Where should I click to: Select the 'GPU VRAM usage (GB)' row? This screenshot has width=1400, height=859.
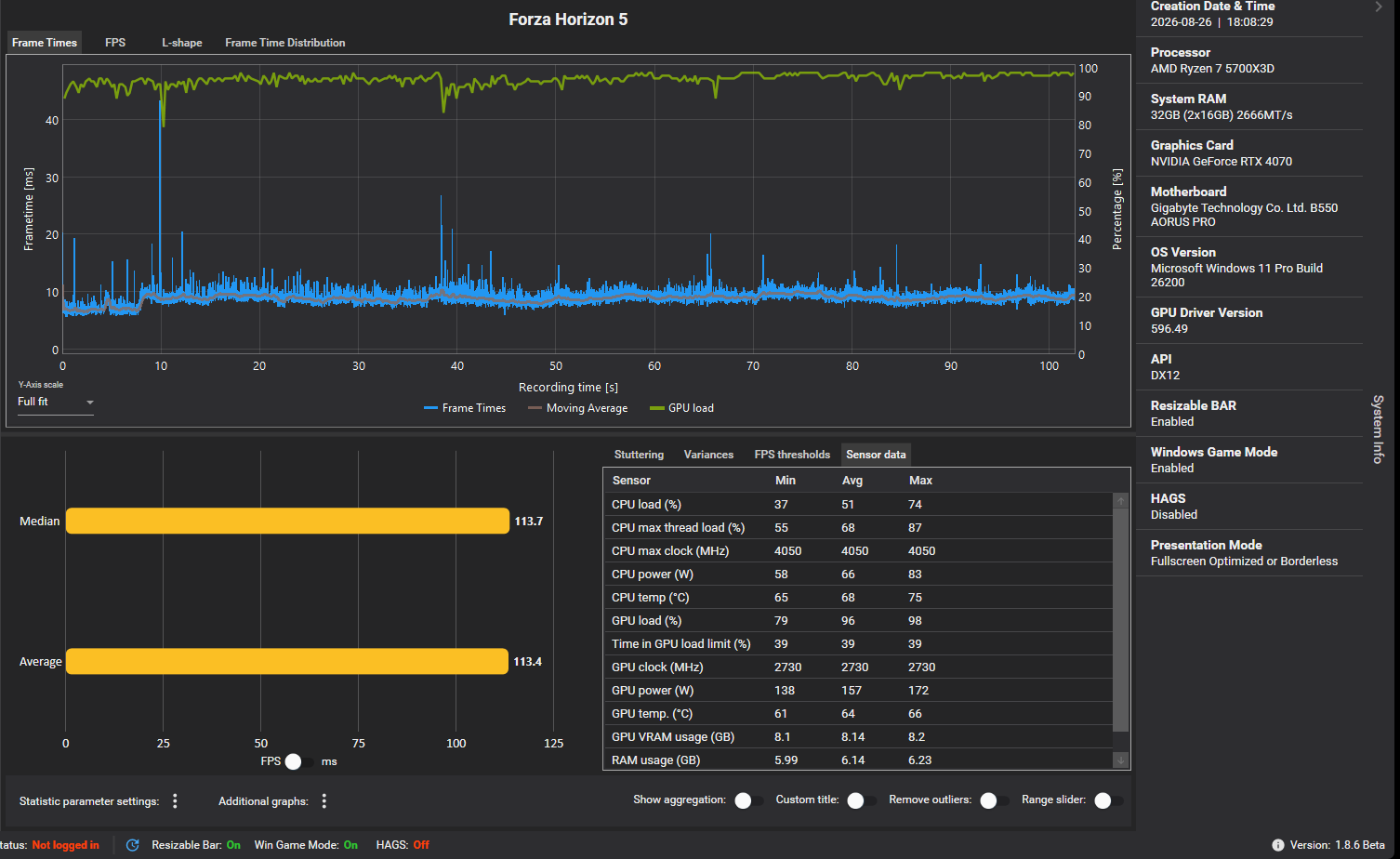858,737
